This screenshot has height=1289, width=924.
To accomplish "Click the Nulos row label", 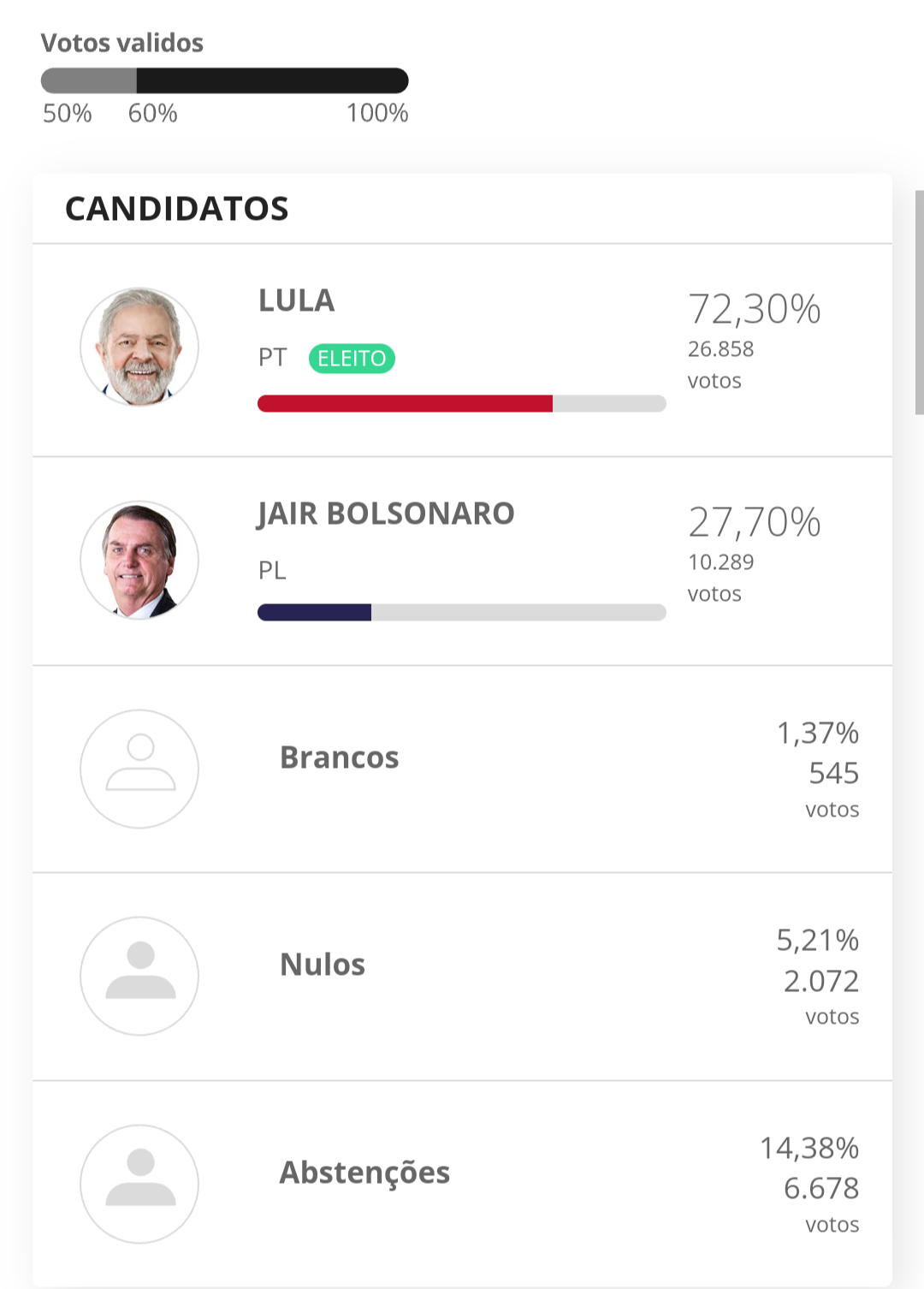I will click(323, 965).
